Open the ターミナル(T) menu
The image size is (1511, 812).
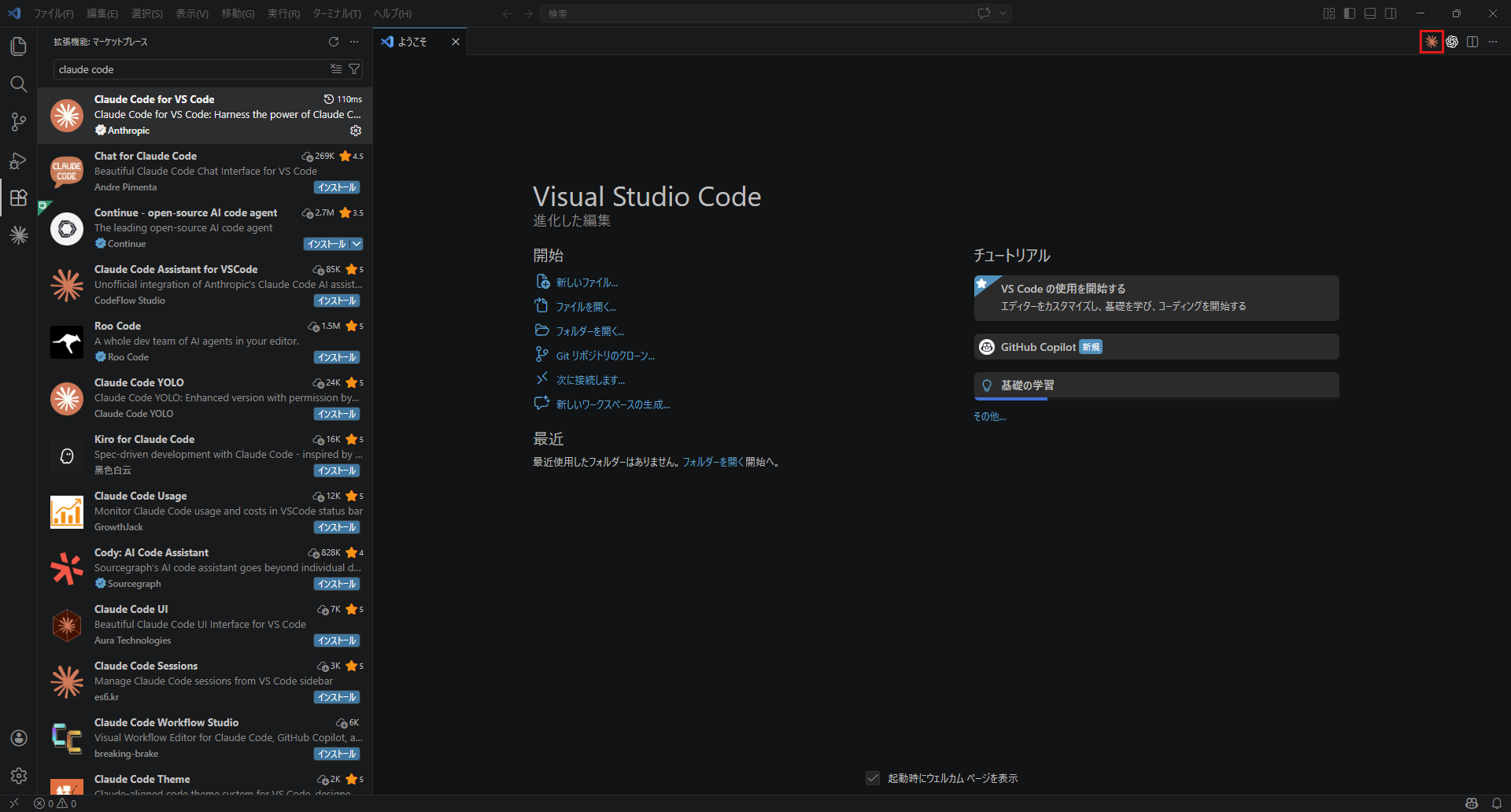click(336, 13)
